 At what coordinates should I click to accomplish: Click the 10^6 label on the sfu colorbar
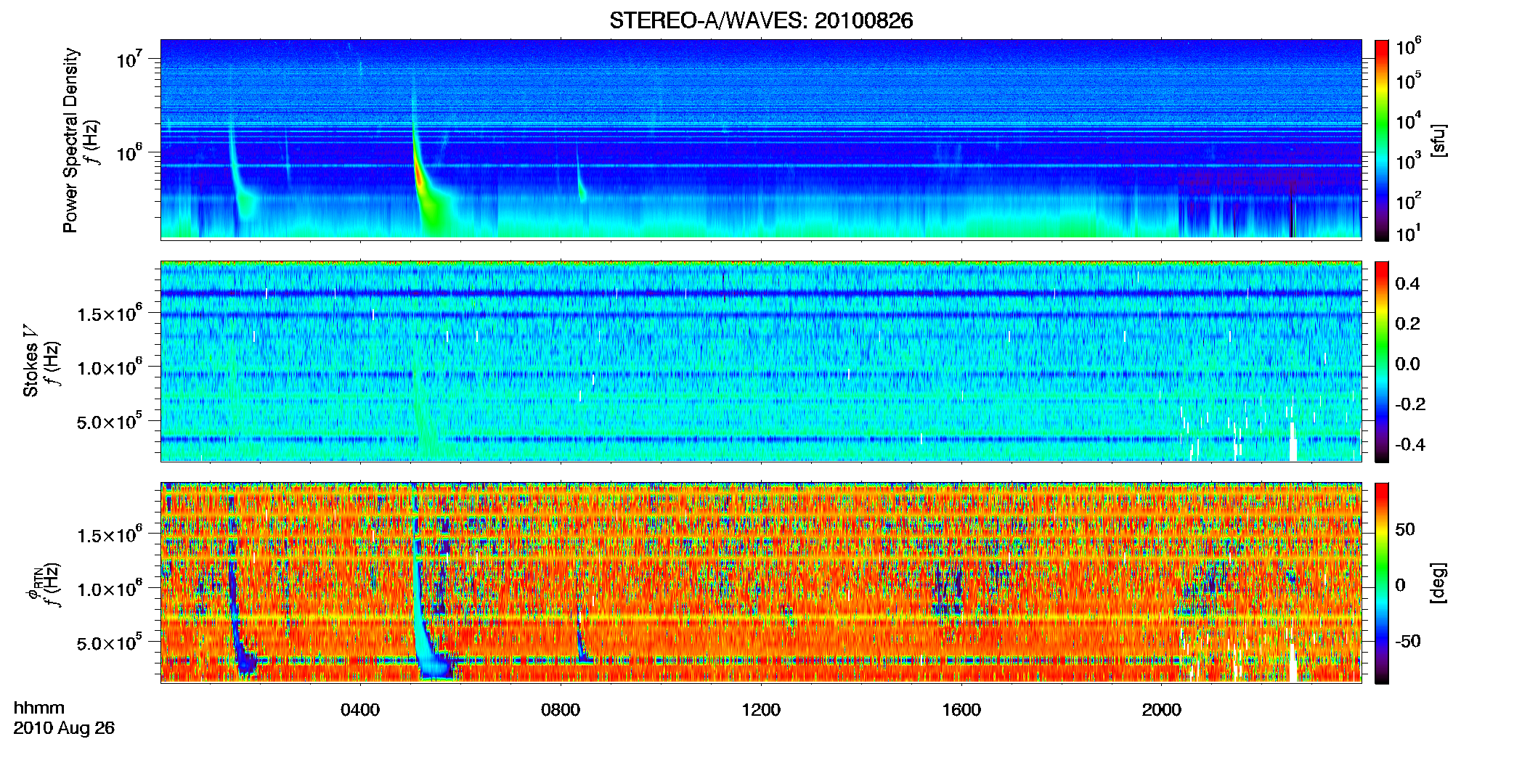[x=1409, y=46]
